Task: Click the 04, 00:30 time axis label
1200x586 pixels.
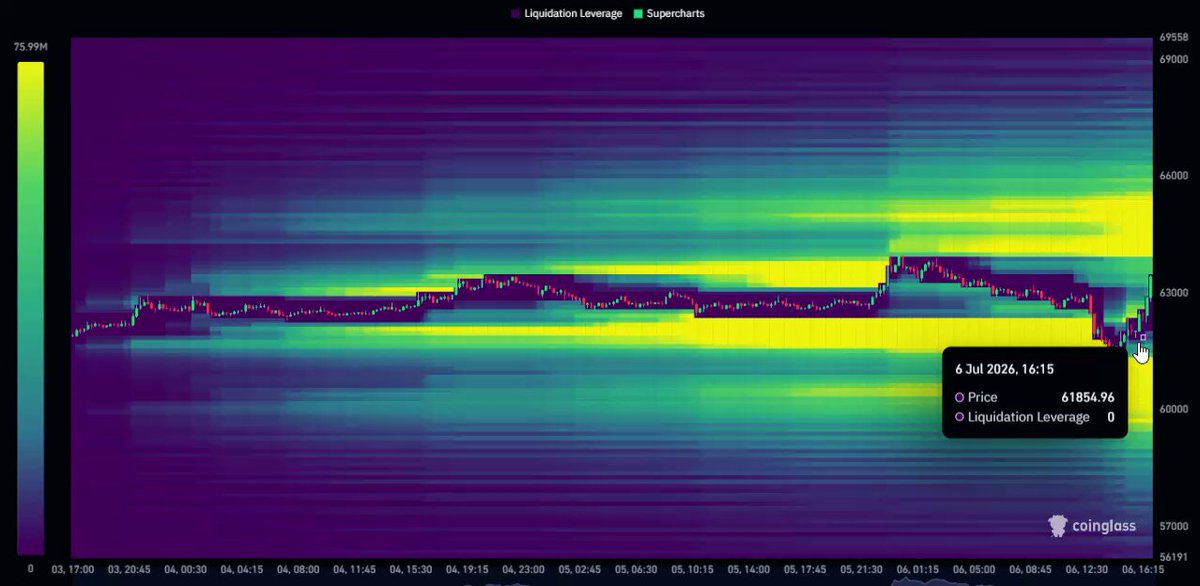Action: click(x=186, y=569)
